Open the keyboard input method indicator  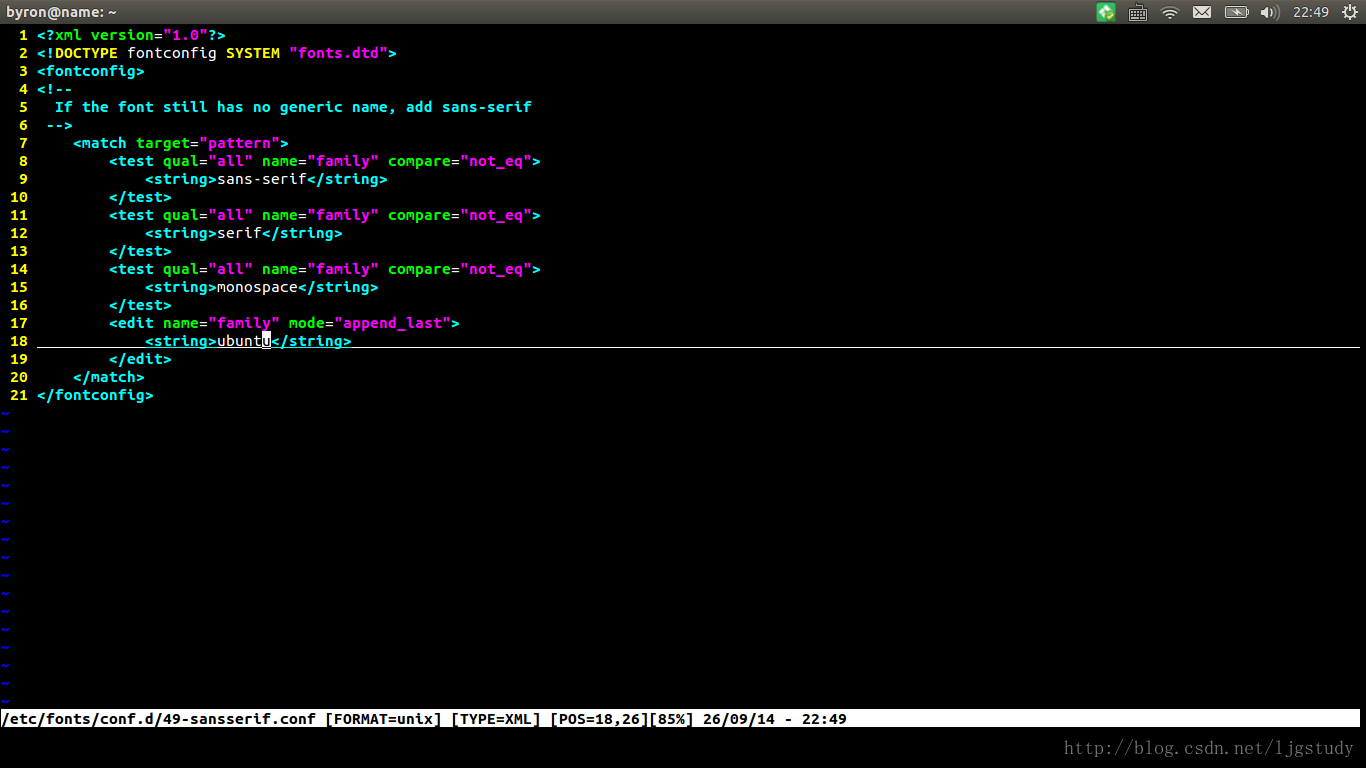1137,12
